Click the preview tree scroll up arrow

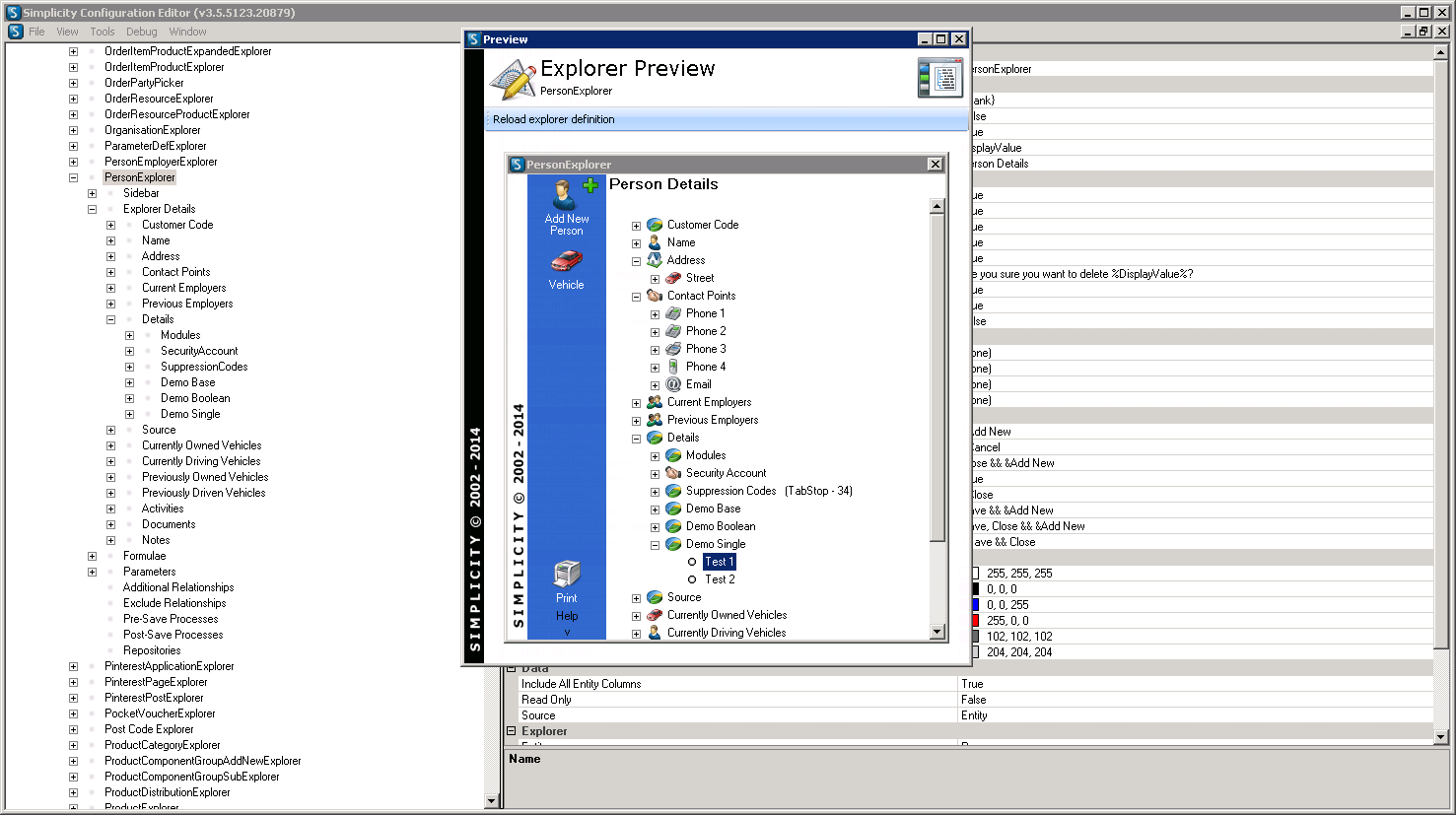(x=937, y=206)
